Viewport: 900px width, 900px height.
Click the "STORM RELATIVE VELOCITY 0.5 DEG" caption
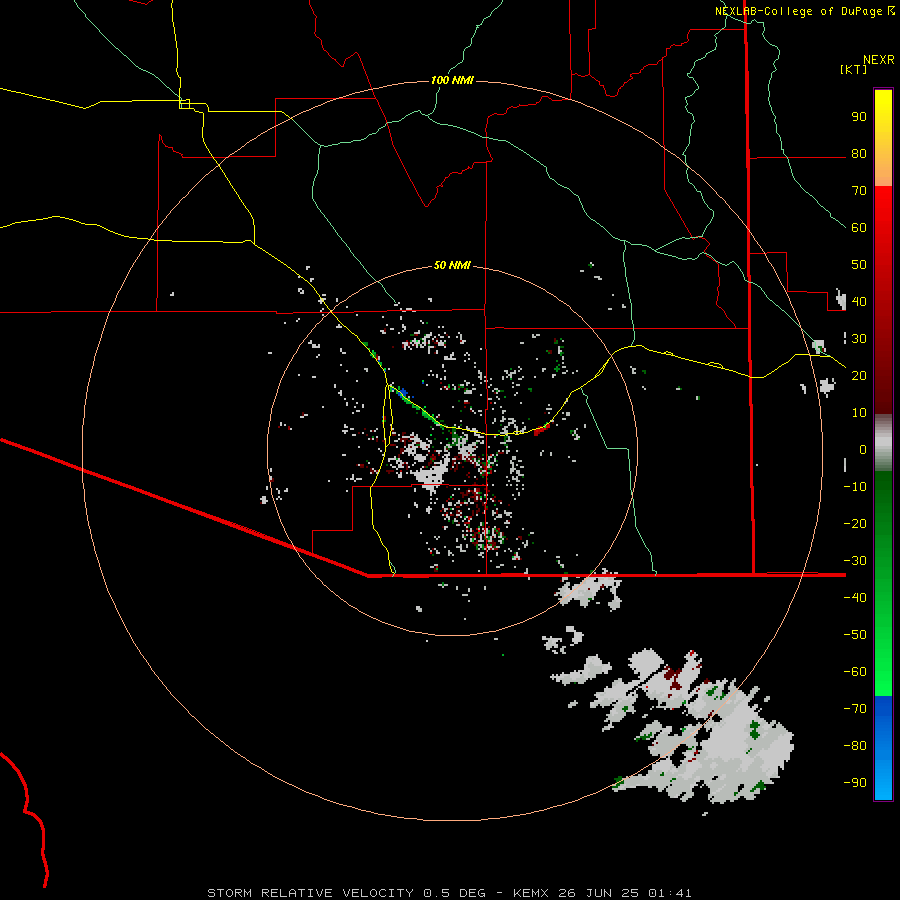346,893
